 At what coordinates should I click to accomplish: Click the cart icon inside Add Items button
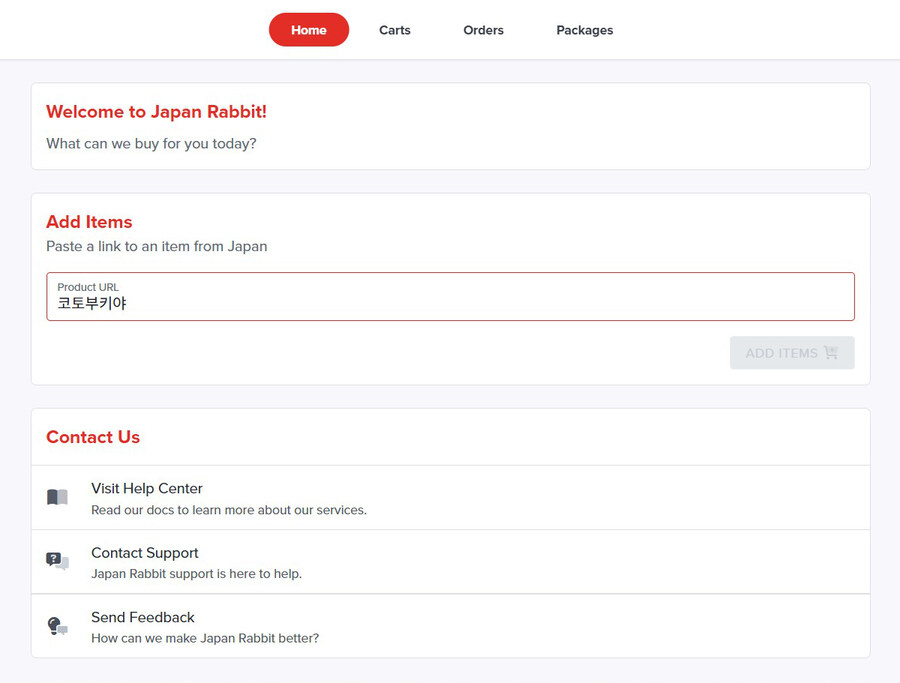pos(830,353)
